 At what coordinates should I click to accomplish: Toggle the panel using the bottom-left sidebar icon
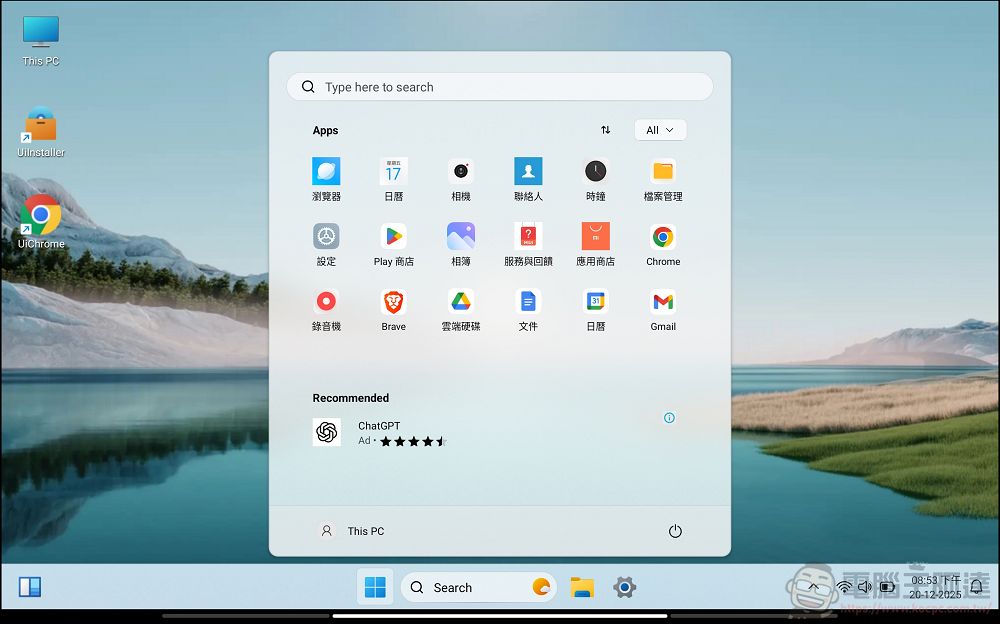click(30, 587)
